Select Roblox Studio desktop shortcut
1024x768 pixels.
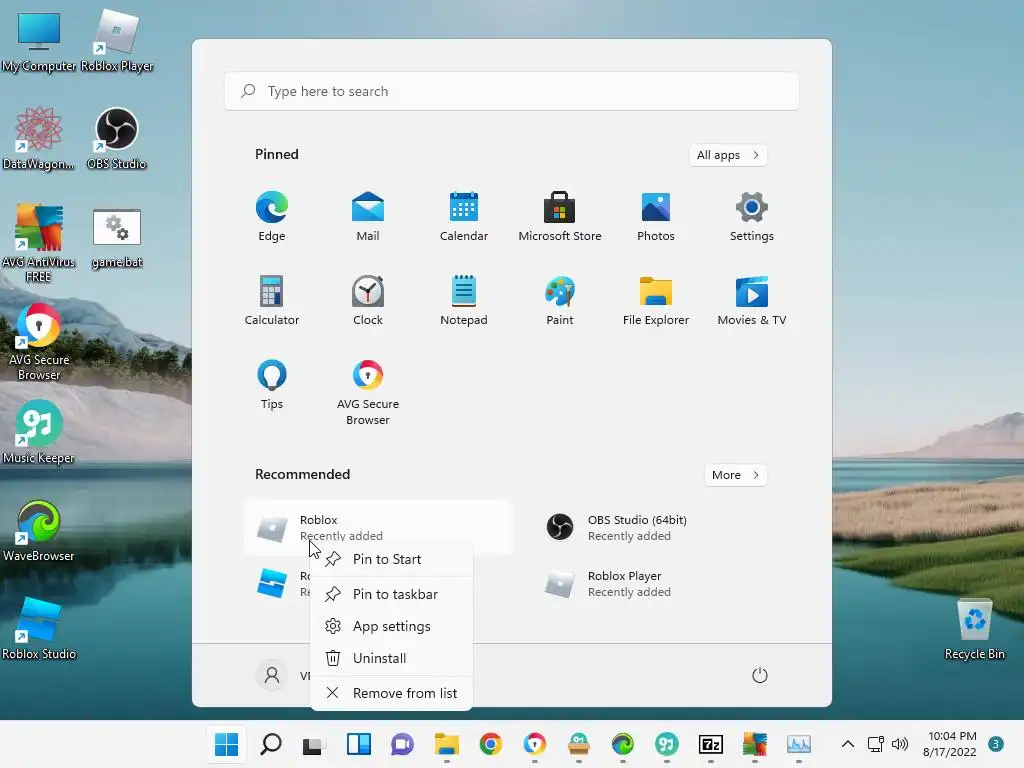[x=39, y=628]
